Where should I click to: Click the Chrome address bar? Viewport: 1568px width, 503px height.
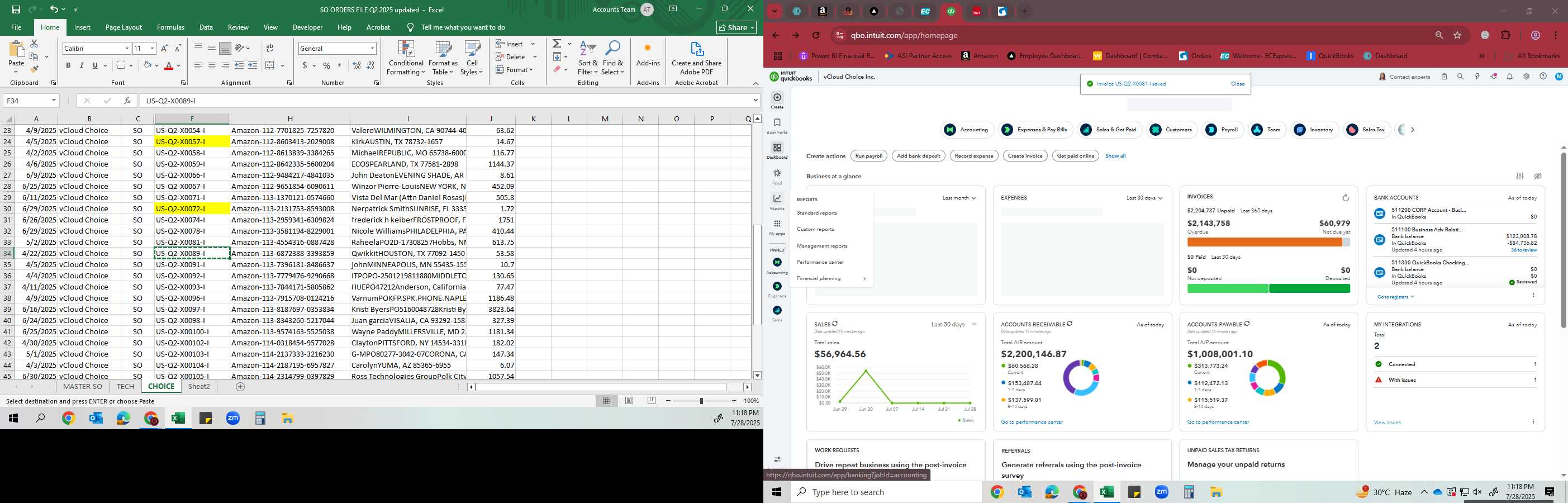click(x=1132, y=35)
